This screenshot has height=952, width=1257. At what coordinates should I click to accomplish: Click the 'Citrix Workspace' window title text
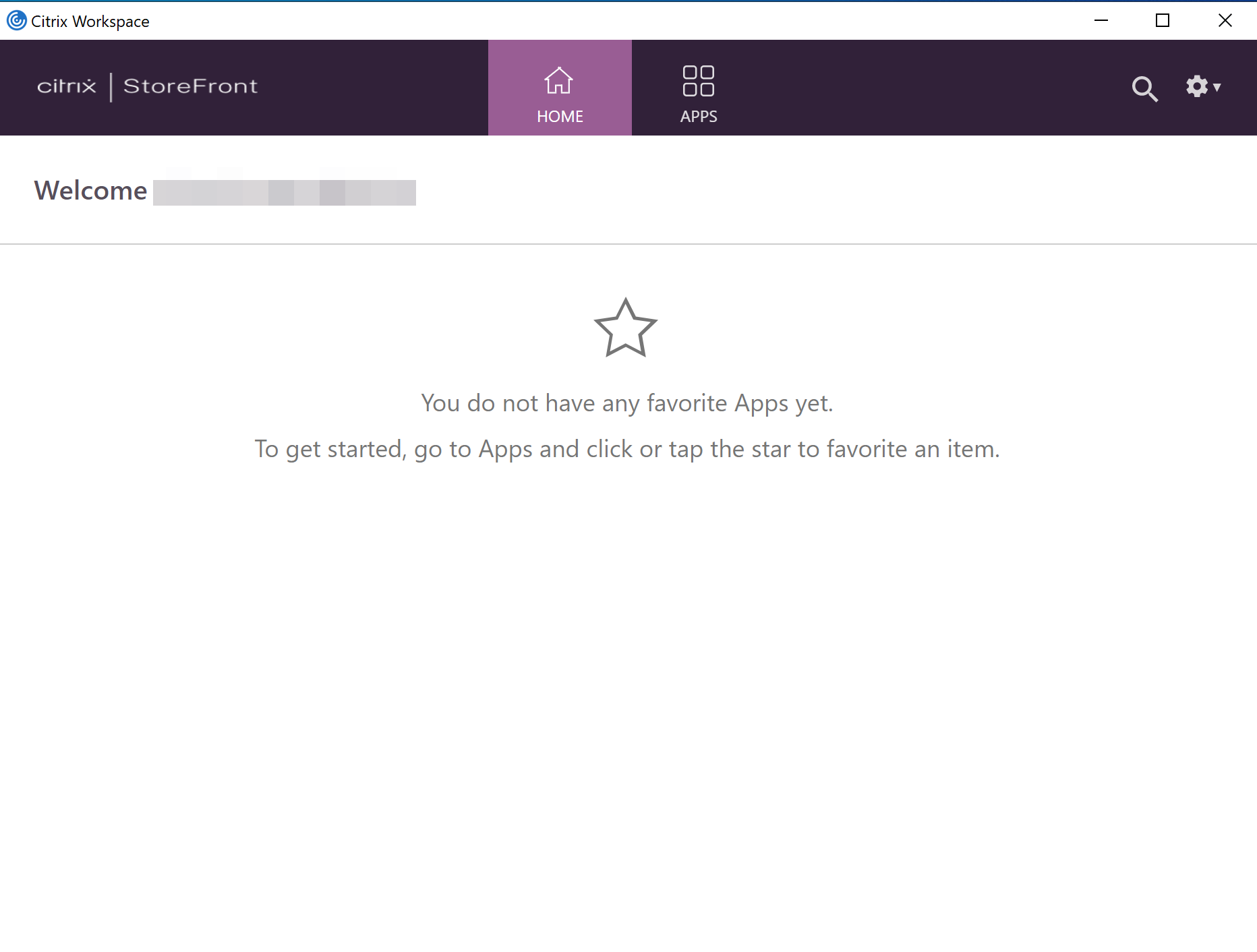(90, 22)
